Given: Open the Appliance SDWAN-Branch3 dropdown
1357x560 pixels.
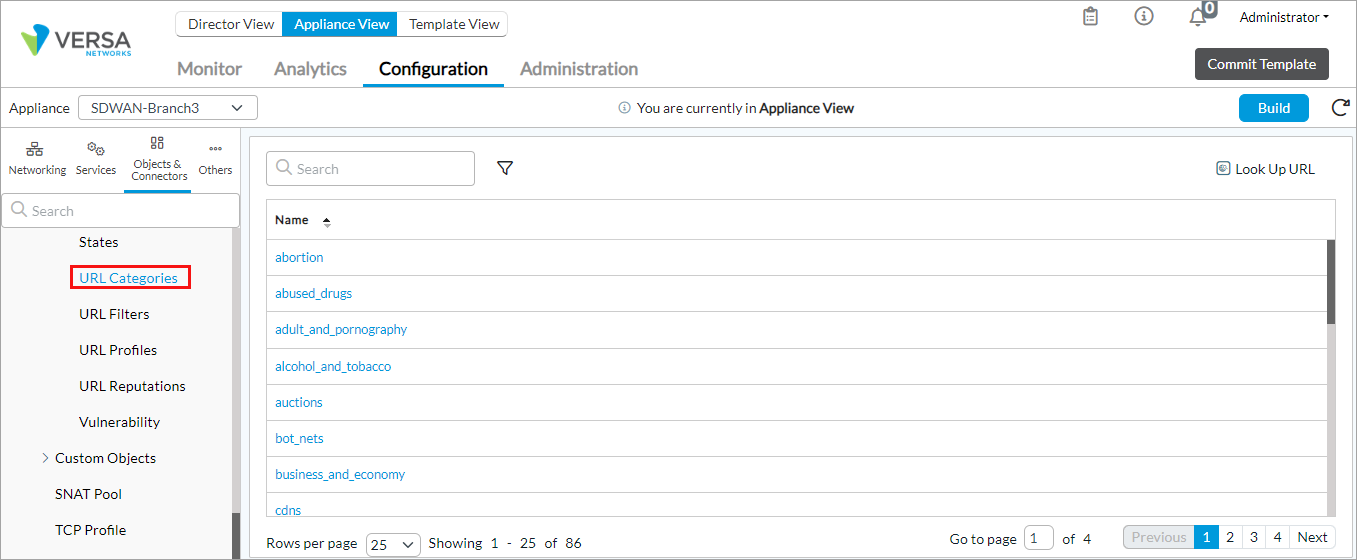Looking at the screenshot, I should coord(168,108).
